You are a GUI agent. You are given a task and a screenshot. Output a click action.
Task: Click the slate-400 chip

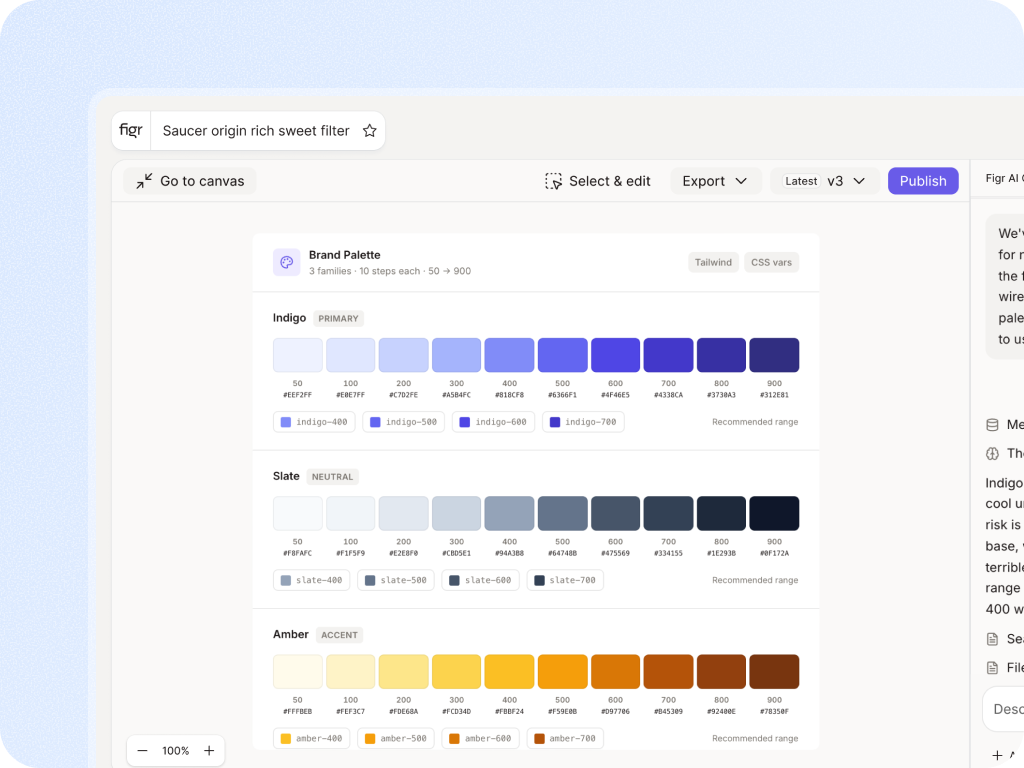tap(312, 580)
